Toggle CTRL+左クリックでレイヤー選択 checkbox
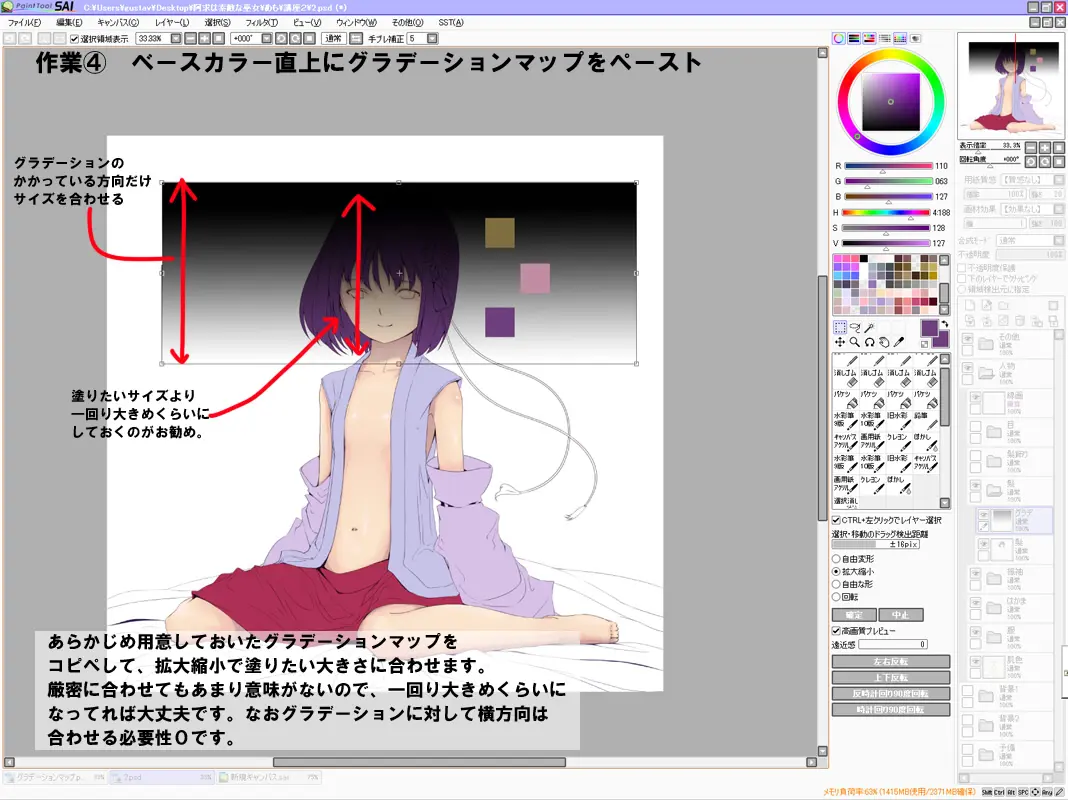The image size is (1068, 800). (x=836, y=520)
